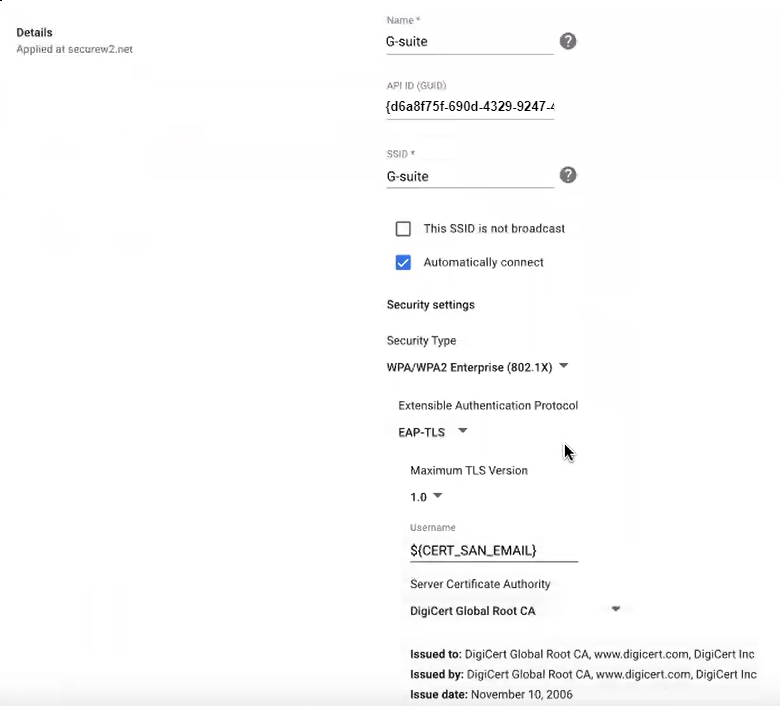Uncheck the 'Automatically connect' checkbox
This screenshot has height=706, width=780.
[403, 263]
